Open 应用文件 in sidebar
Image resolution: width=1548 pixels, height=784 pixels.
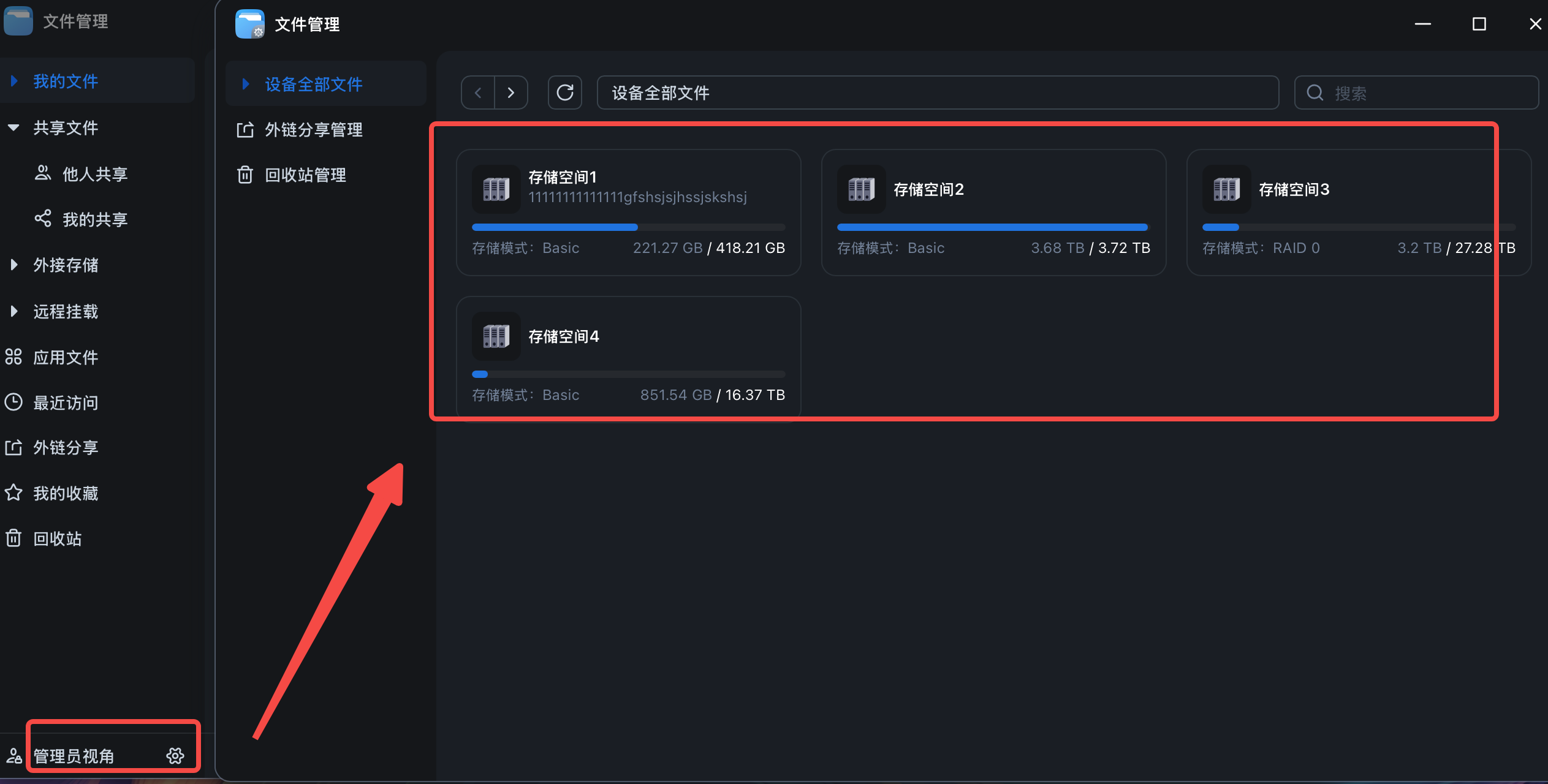click(x=66, y=357)
